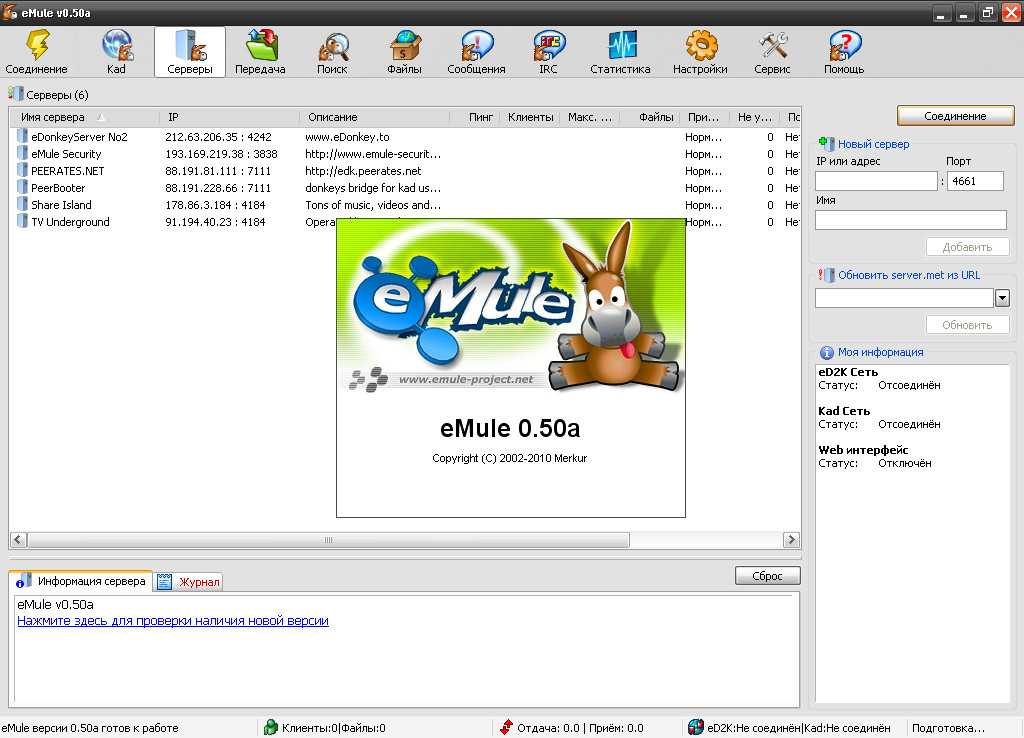The width and height of the screenshot is (1024, 738).
Task: Sort servers by IP column header
Action: click(229, 117)
